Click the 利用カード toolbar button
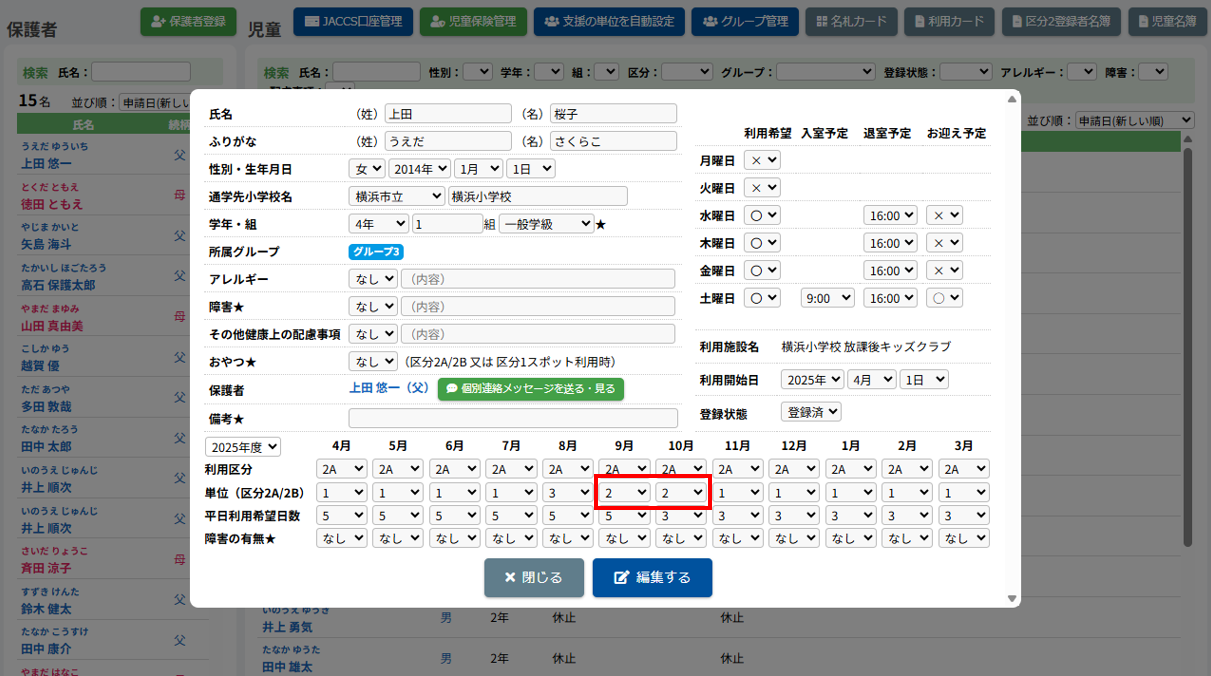 949,21
